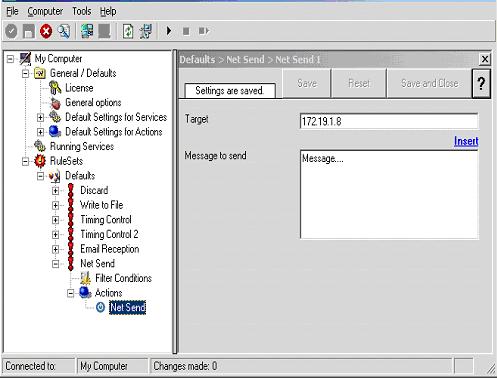Click the magnifier search toolbar icon

point(64,31)
